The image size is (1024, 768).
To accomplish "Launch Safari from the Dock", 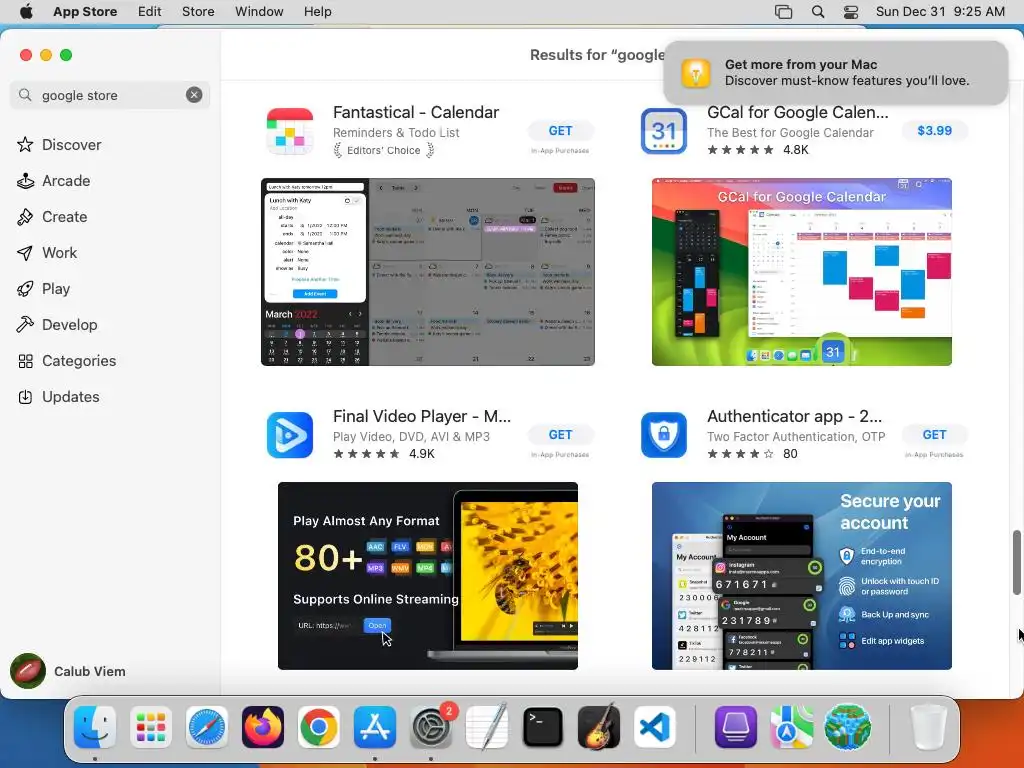I will point(207,727).
